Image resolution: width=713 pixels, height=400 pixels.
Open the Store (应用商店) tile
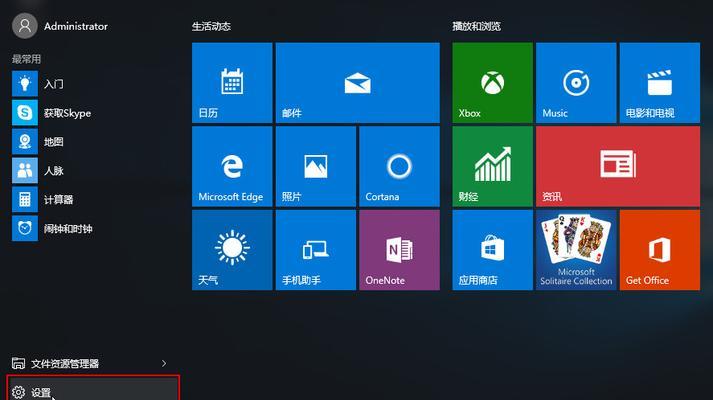point(492,250)
